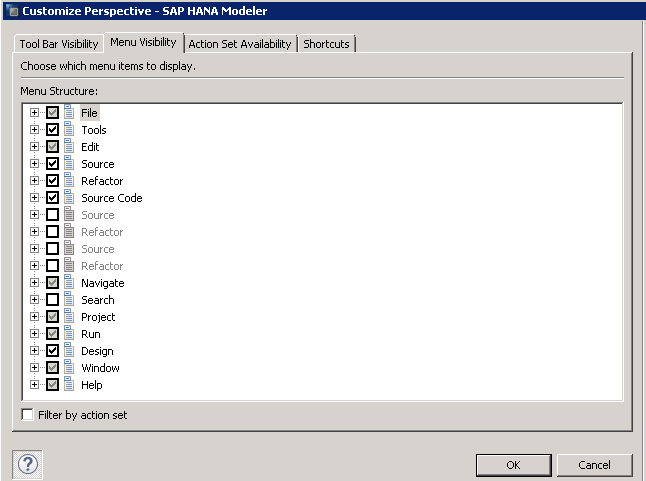Click the menu icon beside Project

tap(69, 317)
